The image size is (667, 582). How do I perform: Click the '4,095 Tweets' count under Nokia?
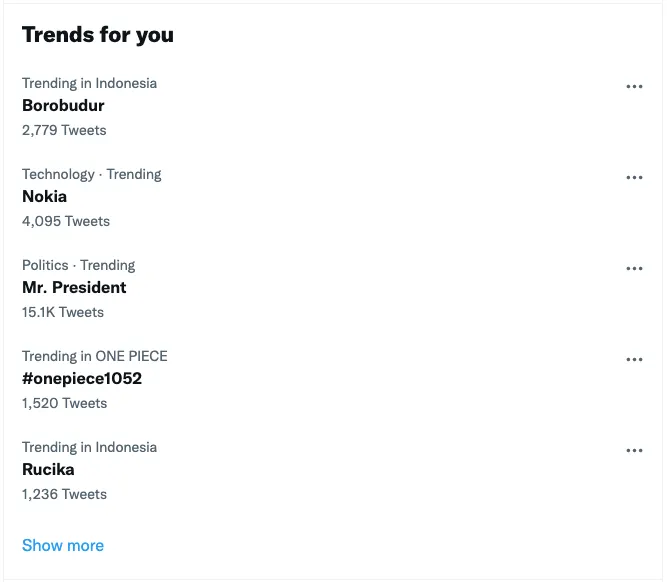[66, 221]
